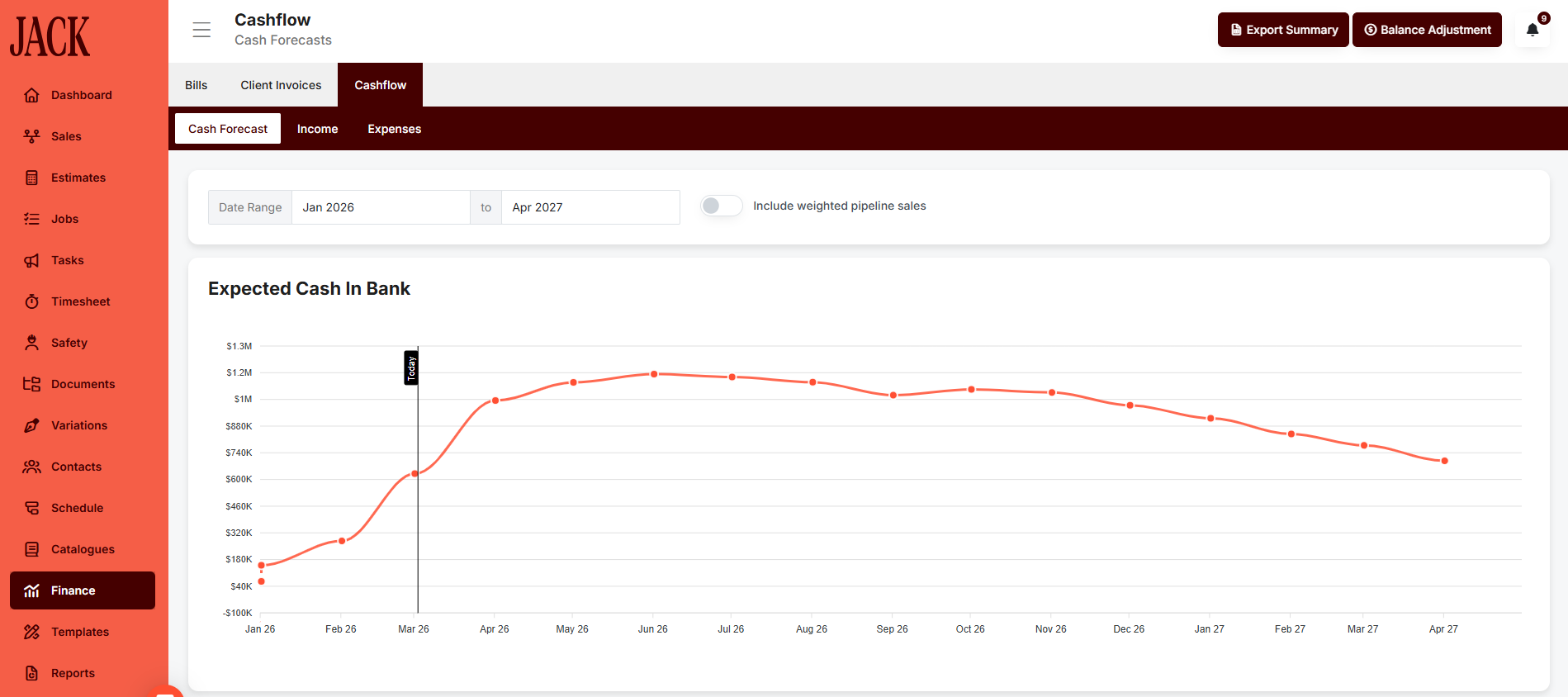Switch to the Bills tab

[x=197, y=85]
